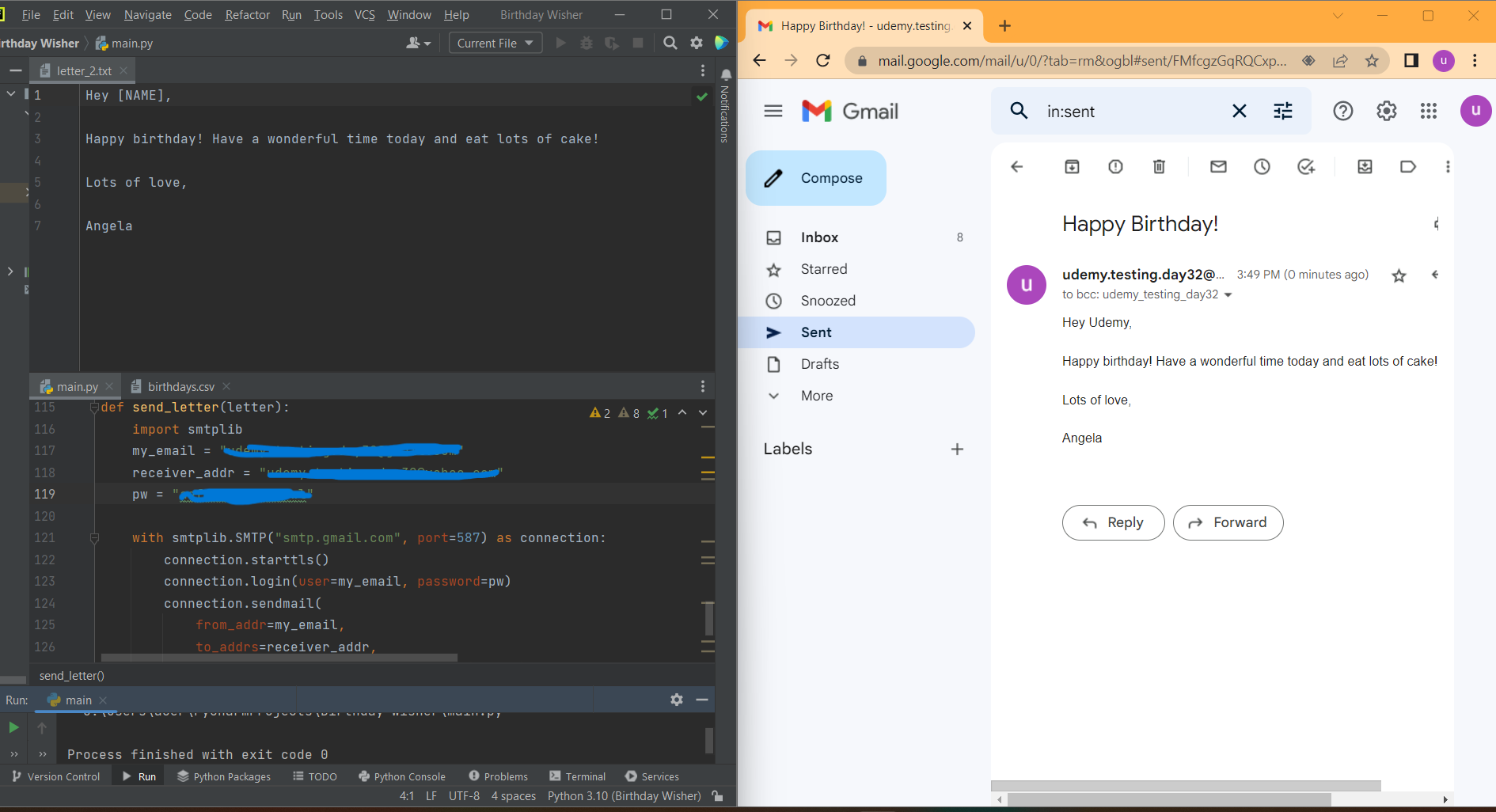Open PyCharm IDE settings gear in toolbar
The height and width of the screenshot is (812, 1496).
coord(697,43)
